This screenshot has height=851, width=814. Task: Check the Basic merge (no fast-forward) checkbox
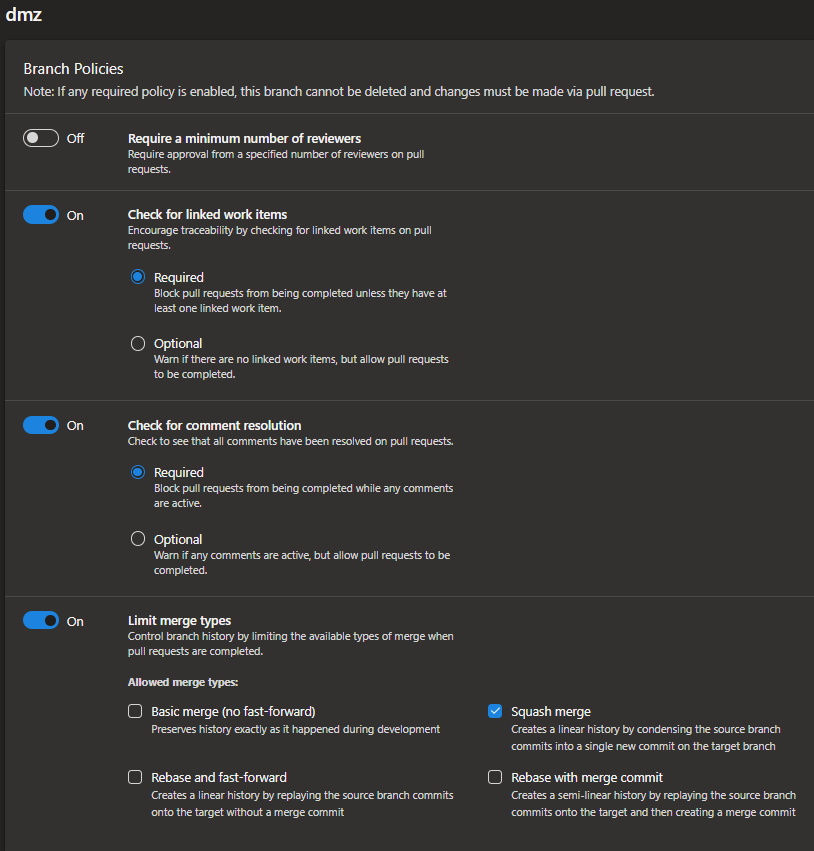pyautogui.click(x=135, y=710)
